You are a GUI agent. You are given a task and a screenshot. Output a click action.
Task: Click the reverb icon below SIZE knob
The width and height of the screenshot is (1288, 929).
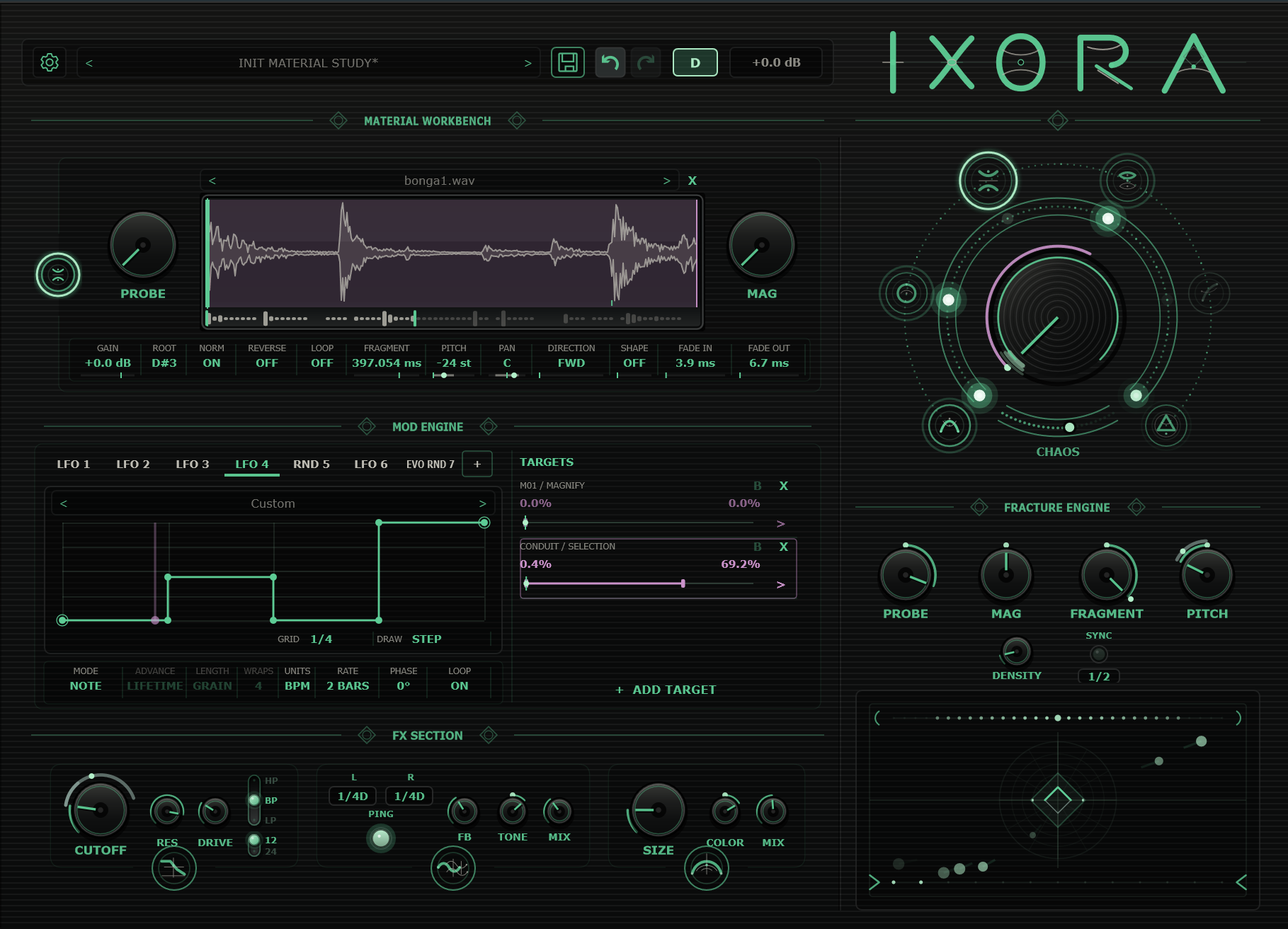pos(707,868)
